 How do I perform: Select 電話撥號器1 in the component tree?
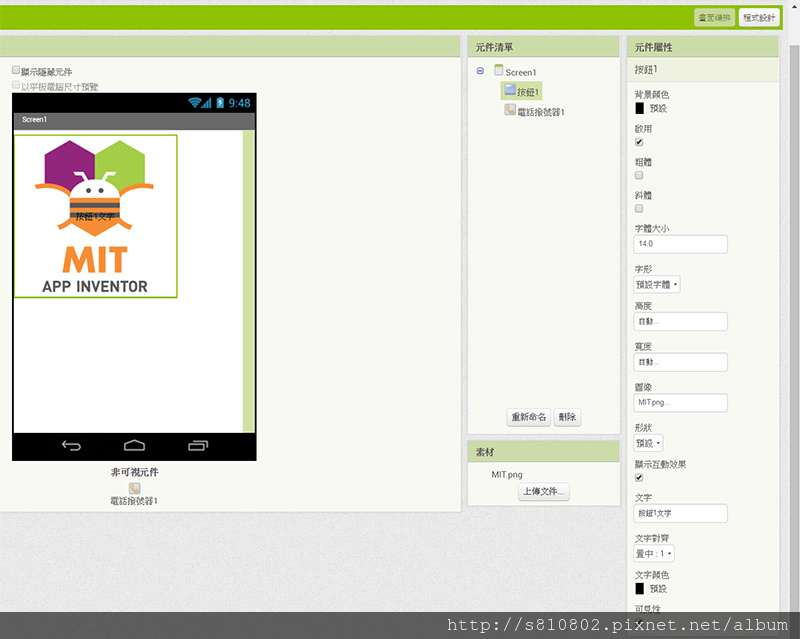[x=541, y=112]
